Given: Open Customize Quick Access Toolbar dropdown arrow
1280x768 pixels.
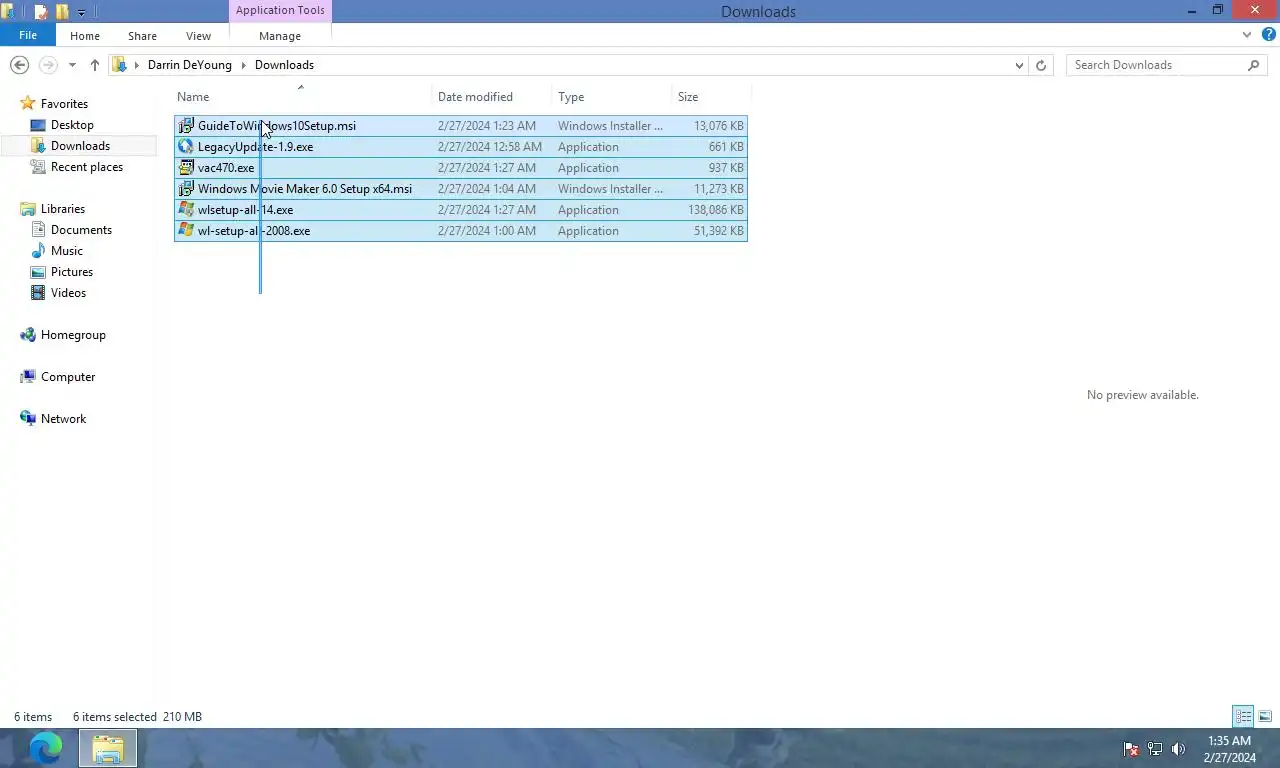Looking at the screenshot, I should click(81, 13).
